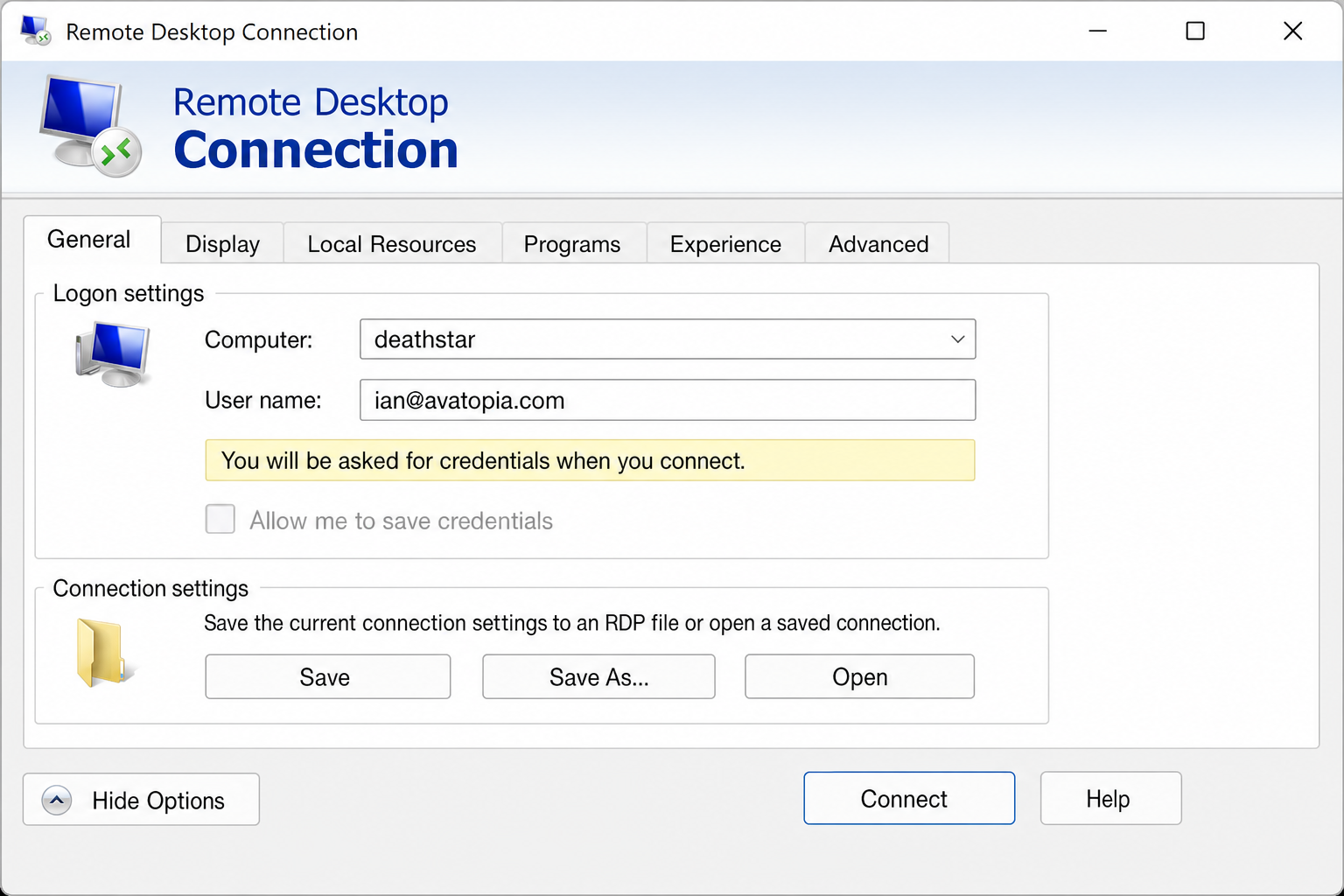Image resolution: width=1344 pixels, height=896 pixels.
Task: Open Help
Action: [x=1110, y=798]
